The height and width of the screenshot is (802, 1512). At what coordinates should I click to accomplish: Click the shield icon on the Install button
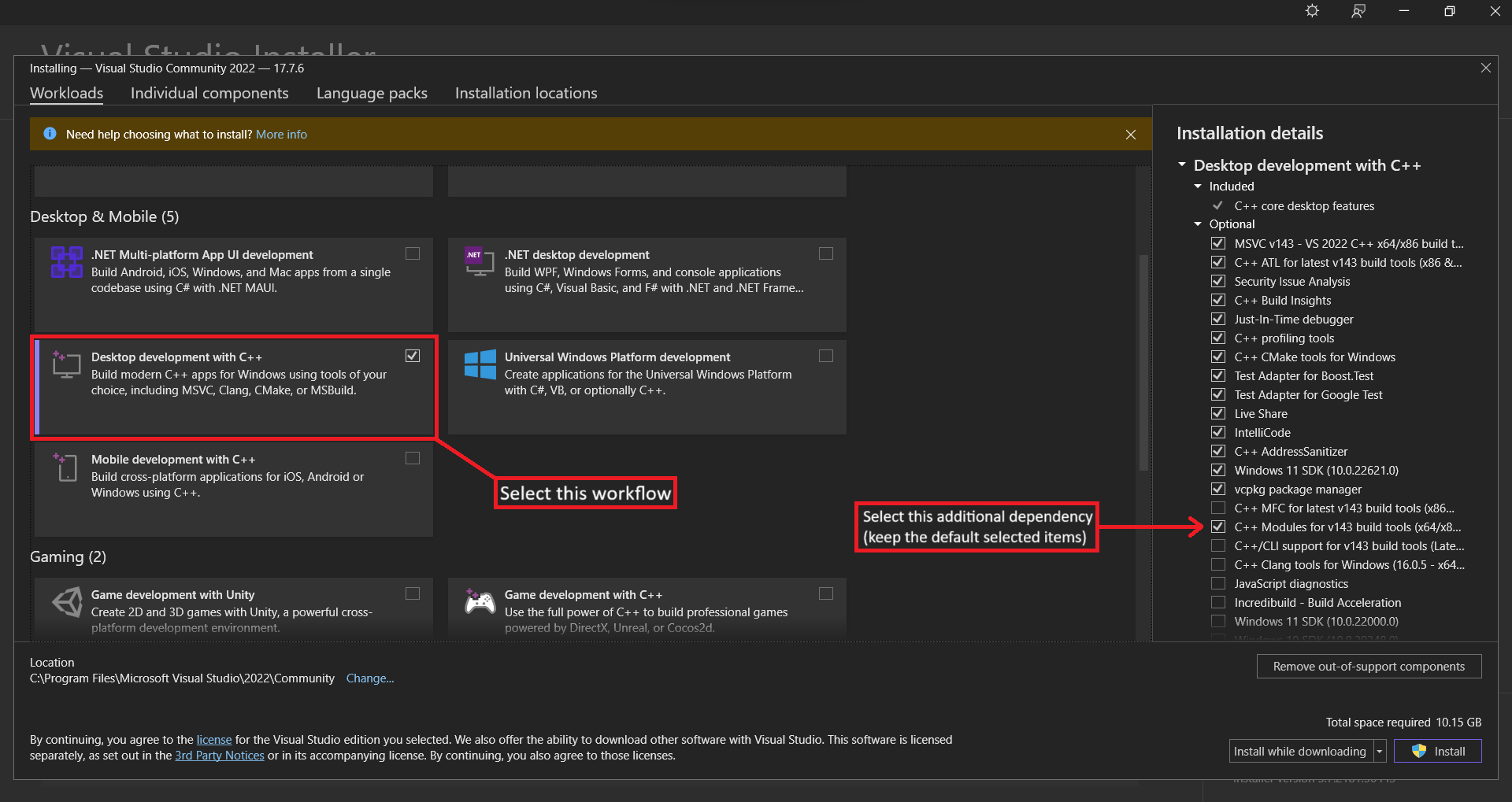1419,751
